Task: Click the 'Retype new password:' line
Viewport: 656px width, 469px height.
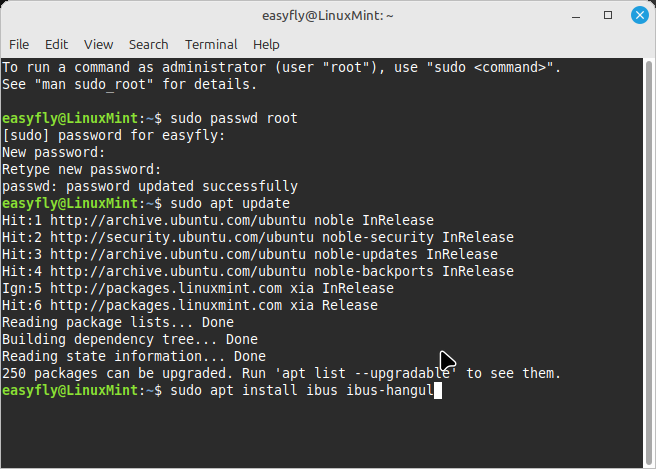Action: pyautogui.click(x=82, y=169)
